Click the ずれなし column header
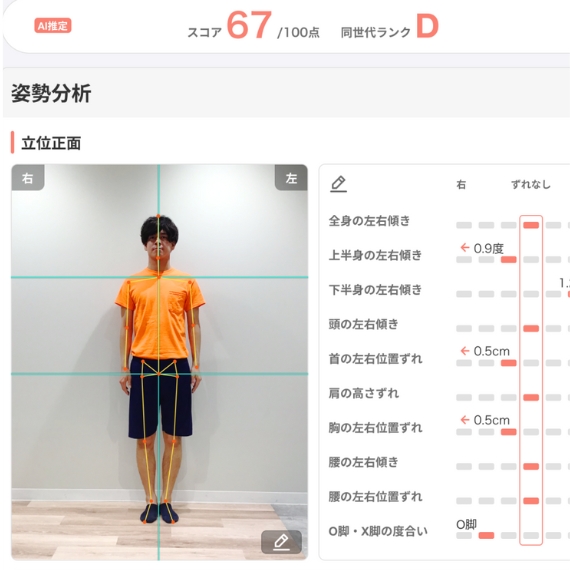 [531, 185]
